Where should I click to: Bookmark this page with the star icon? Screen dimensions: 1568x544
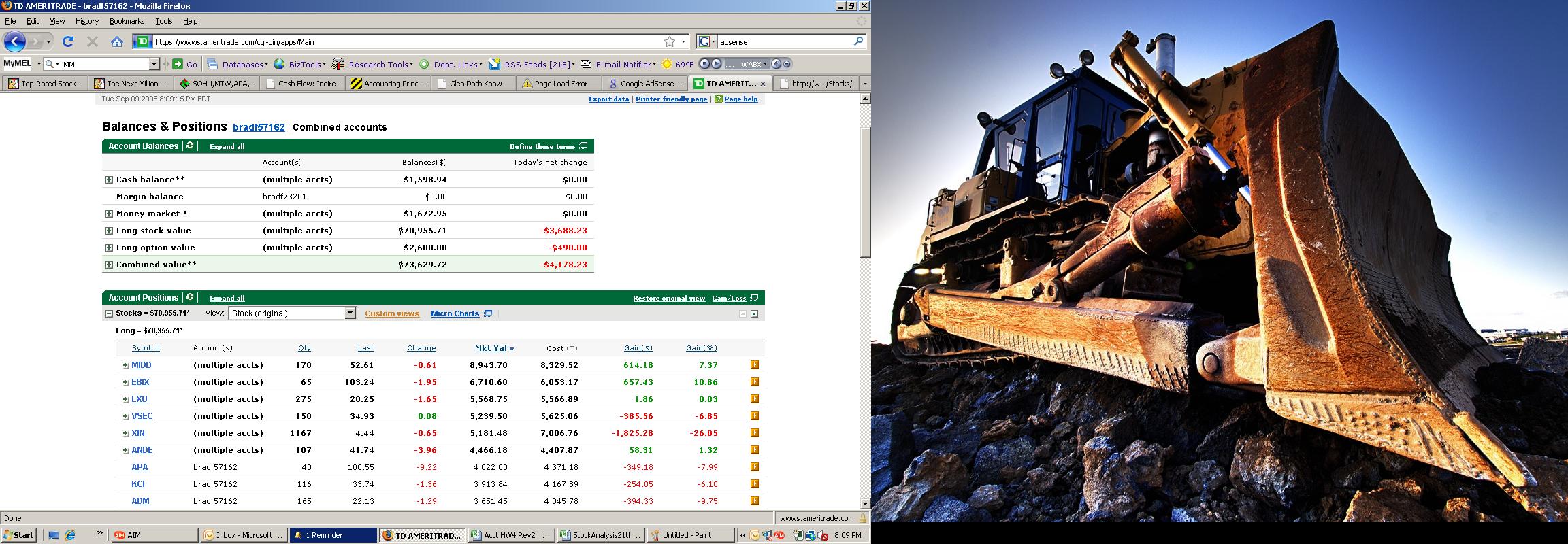click(670, 41)
